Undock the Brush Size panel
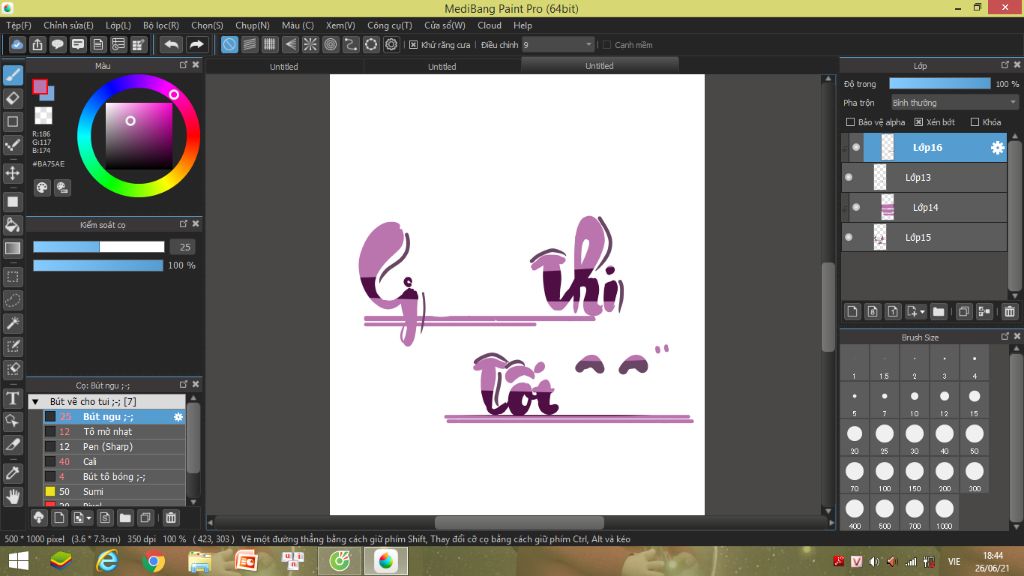This screenshot has width=1024, height=576. coord(1004,336)
